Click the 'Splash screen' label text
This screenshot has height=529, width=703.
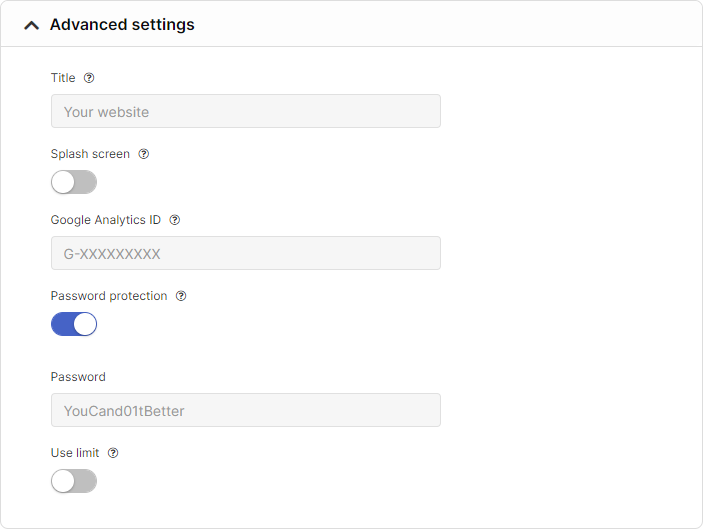pos(90,154)
